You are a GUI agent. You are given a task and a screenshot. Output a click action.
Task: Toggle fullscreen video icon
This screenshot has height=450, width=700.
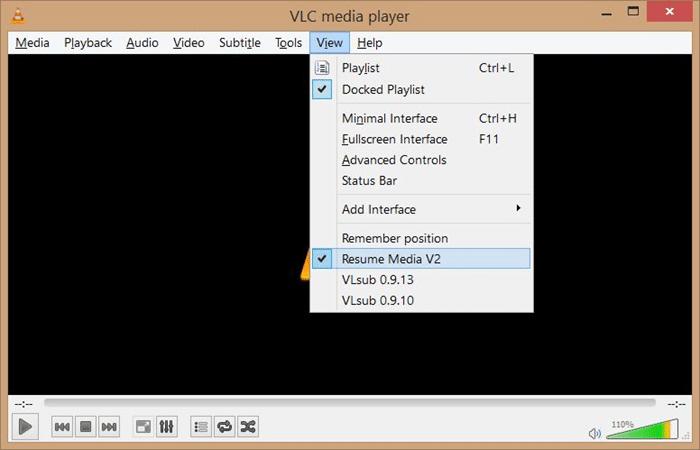(x=143, y=427)
